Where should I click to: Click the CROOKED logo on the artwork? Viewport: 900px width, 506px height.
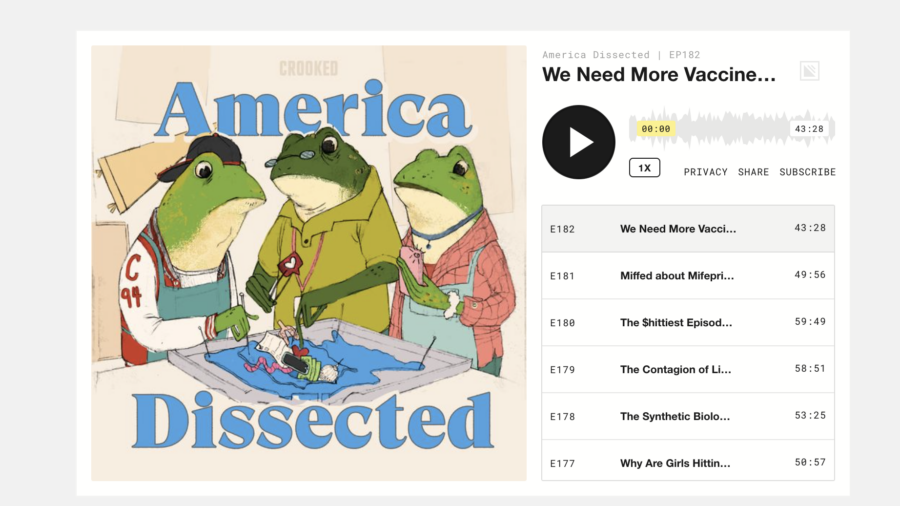click(x=309, y=68)
